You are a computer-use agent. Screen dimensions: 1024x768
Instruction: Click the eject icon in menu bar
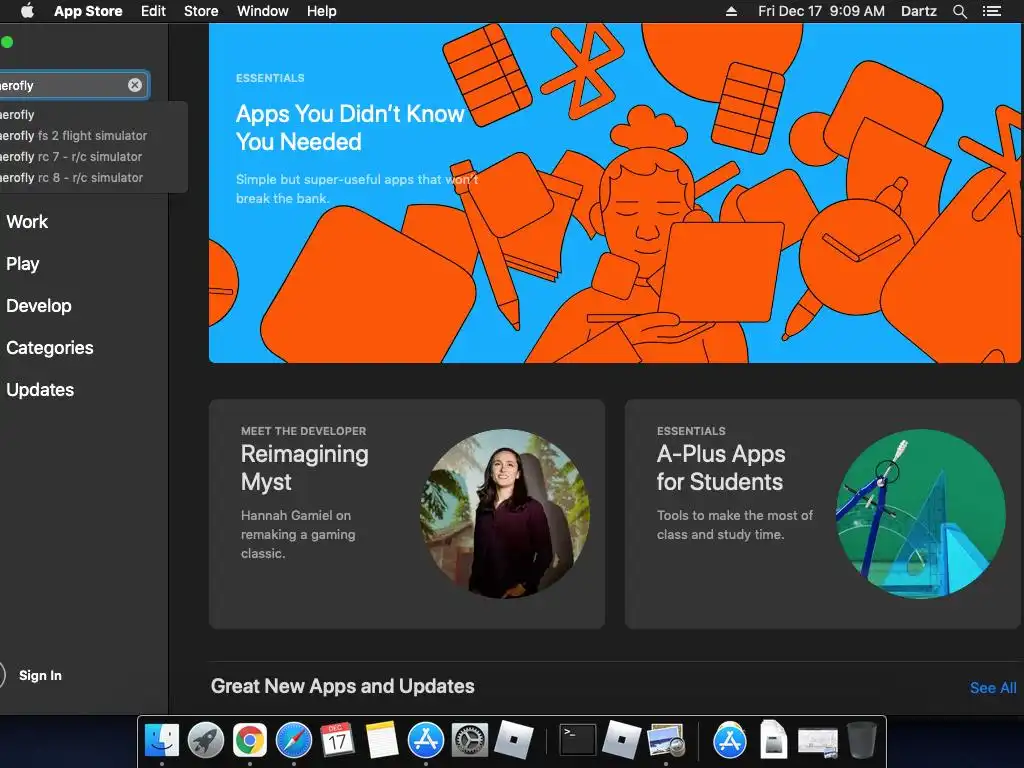(x=731, y=11)
